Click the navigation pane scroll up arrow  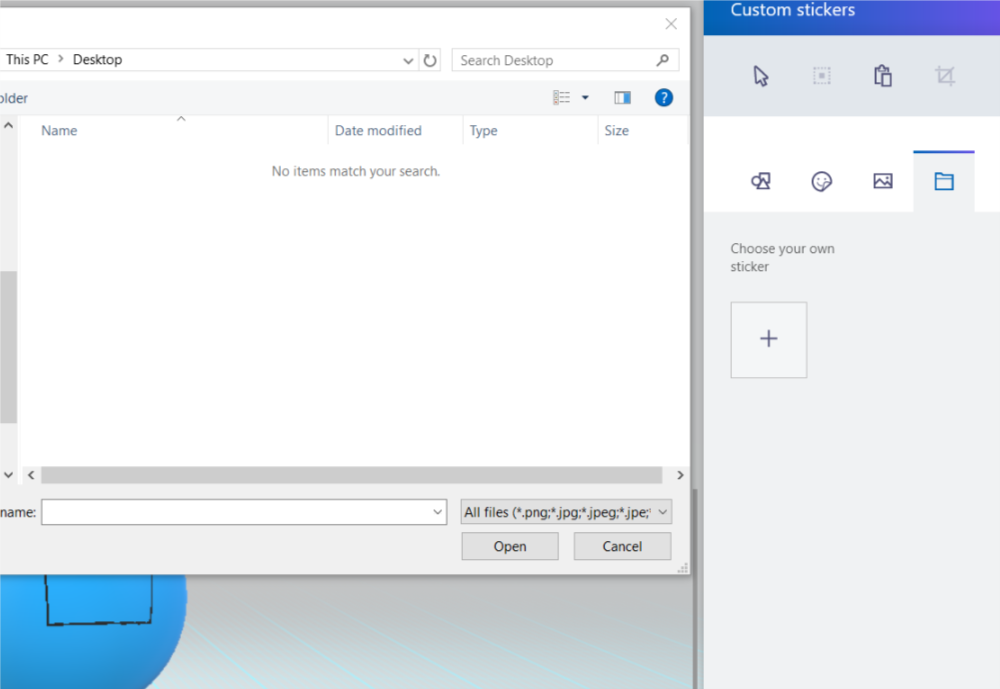8,125
